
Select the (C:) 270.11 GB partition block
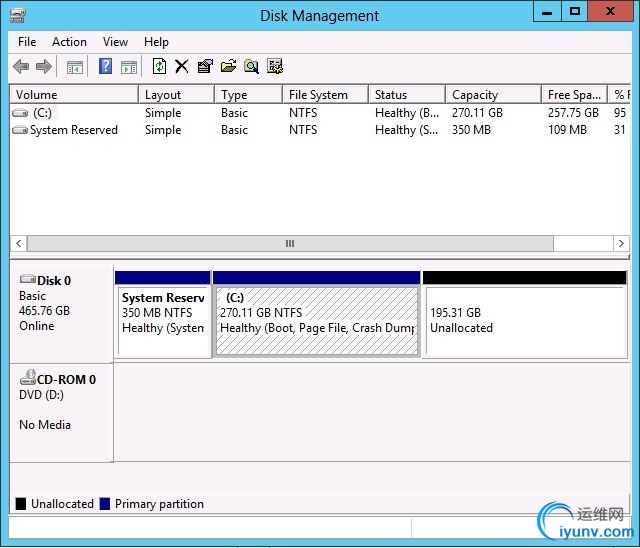[x=317, y=315]
